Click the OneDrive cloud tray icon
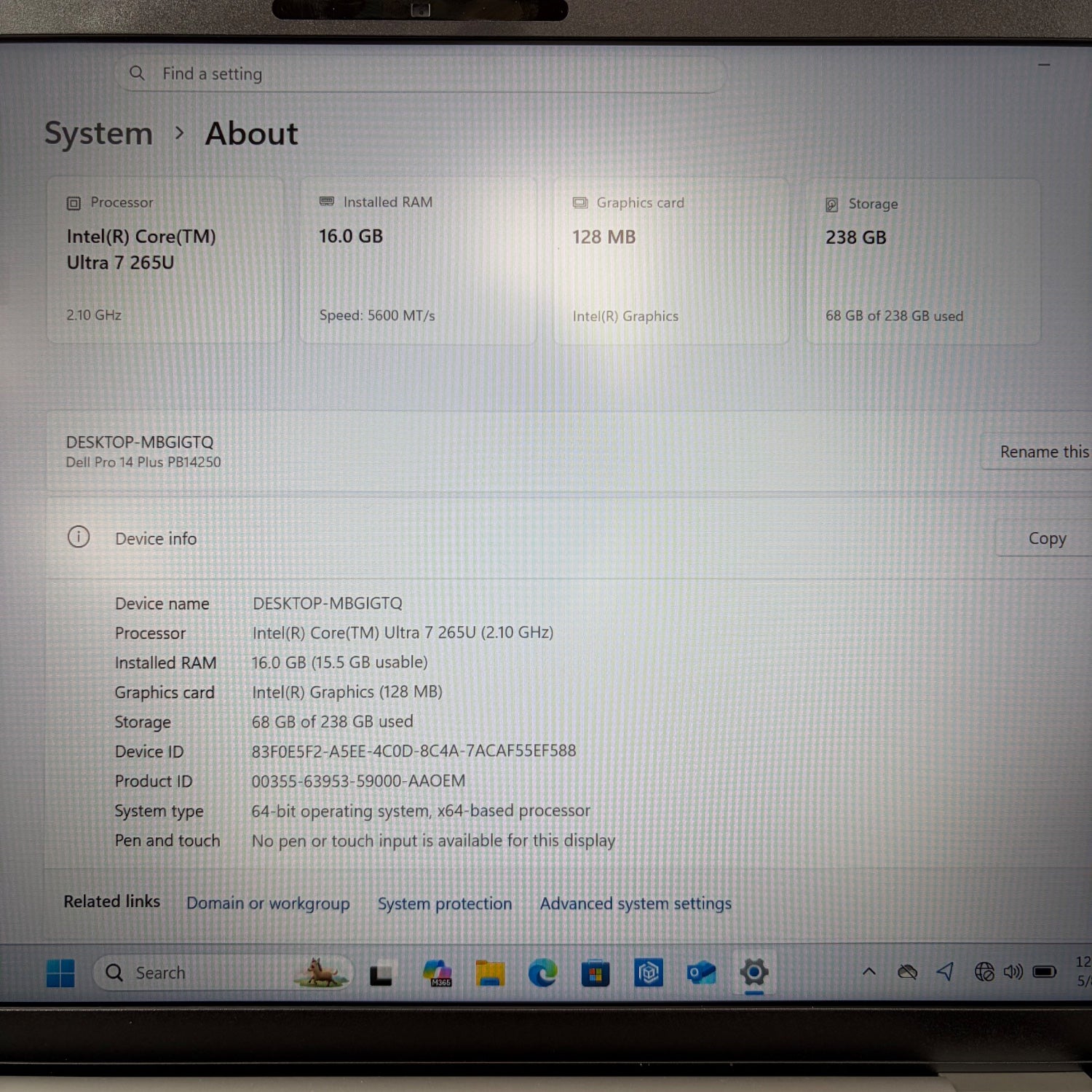Screen dimensions: 1092x1092 coord(907,972)
